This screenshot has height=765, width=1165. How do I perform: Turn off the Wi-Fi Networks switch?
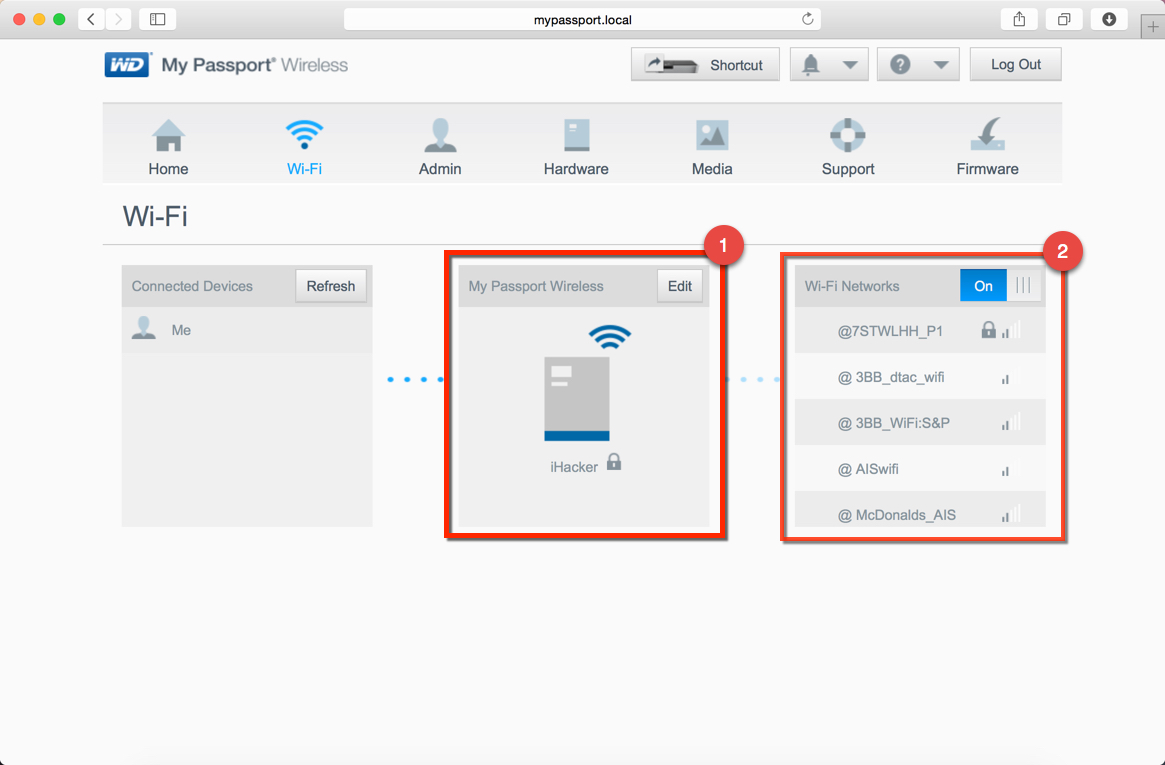(x=1000, y=285)
